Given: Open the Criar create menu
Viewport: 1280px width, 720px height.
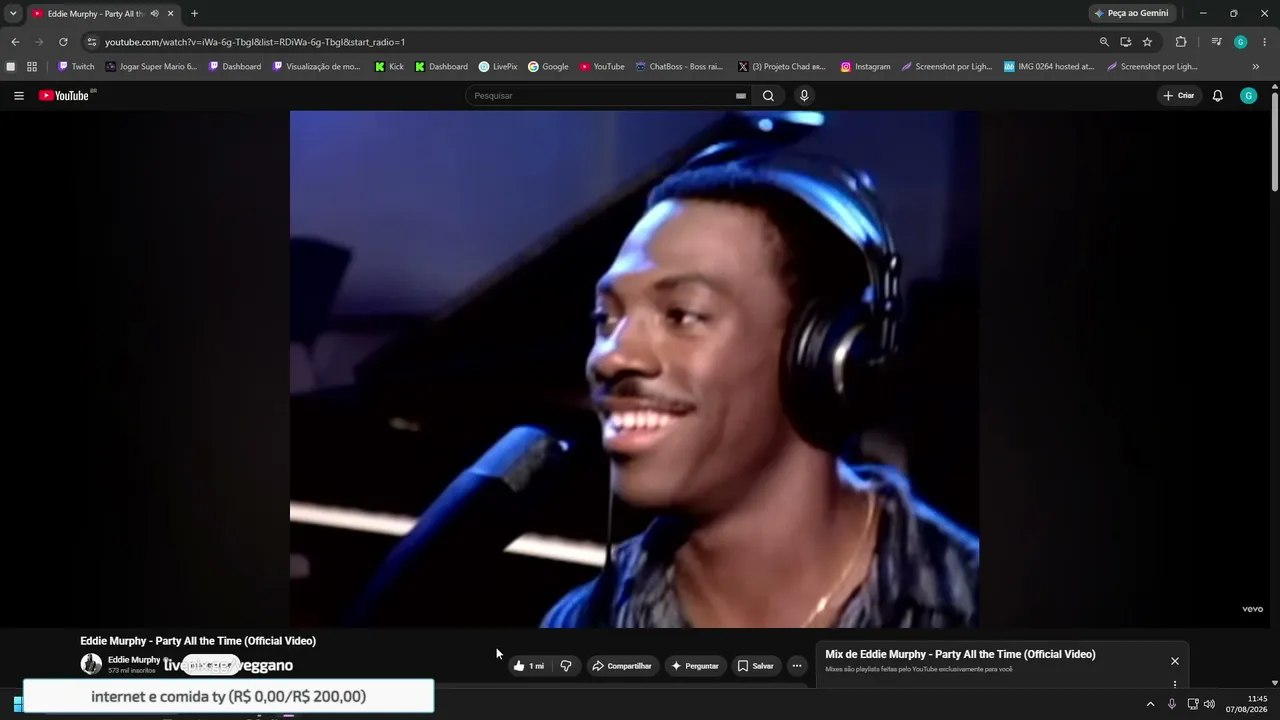Looking at the screenshot, I should [x=1179, y=96].
